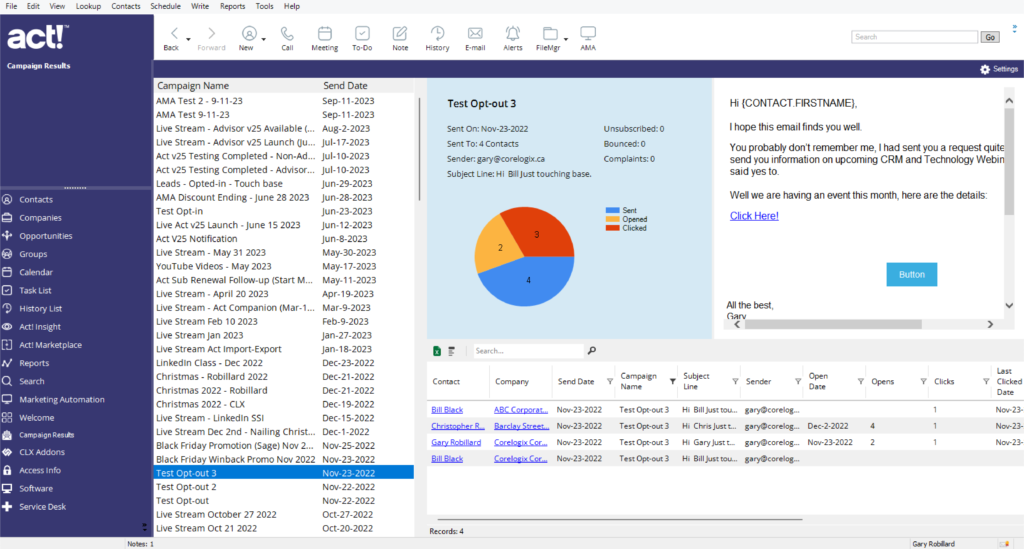Screen dimensions: 1024x549
Task: Expand the FileMgr dropdown arrow
Action: tap(566, 40)
